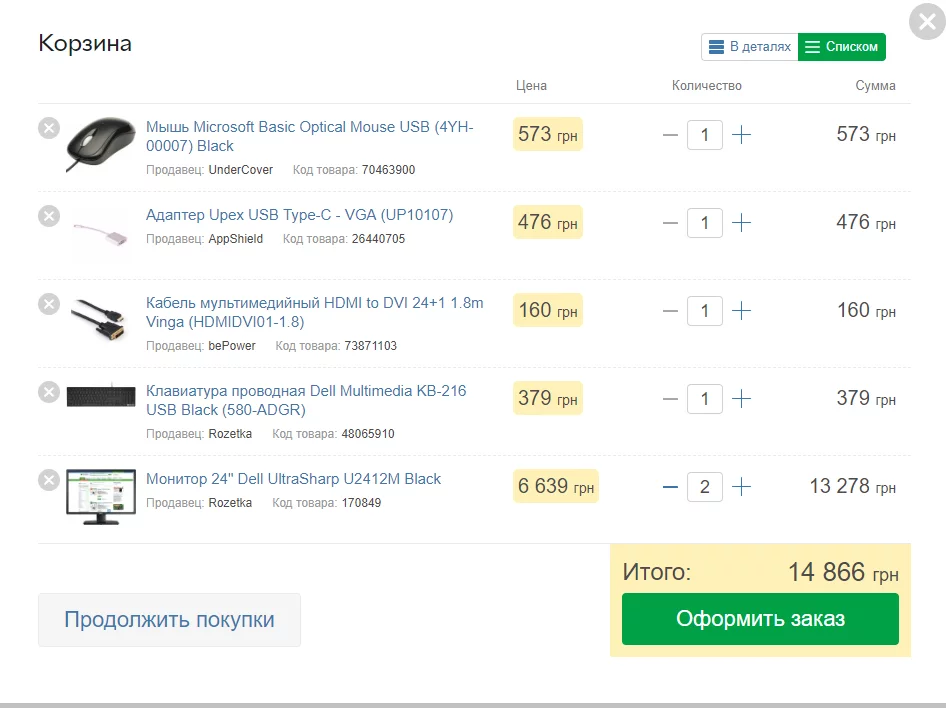
Task: Open the Upex USB Type-C adapter link
Action: [299, 215]
